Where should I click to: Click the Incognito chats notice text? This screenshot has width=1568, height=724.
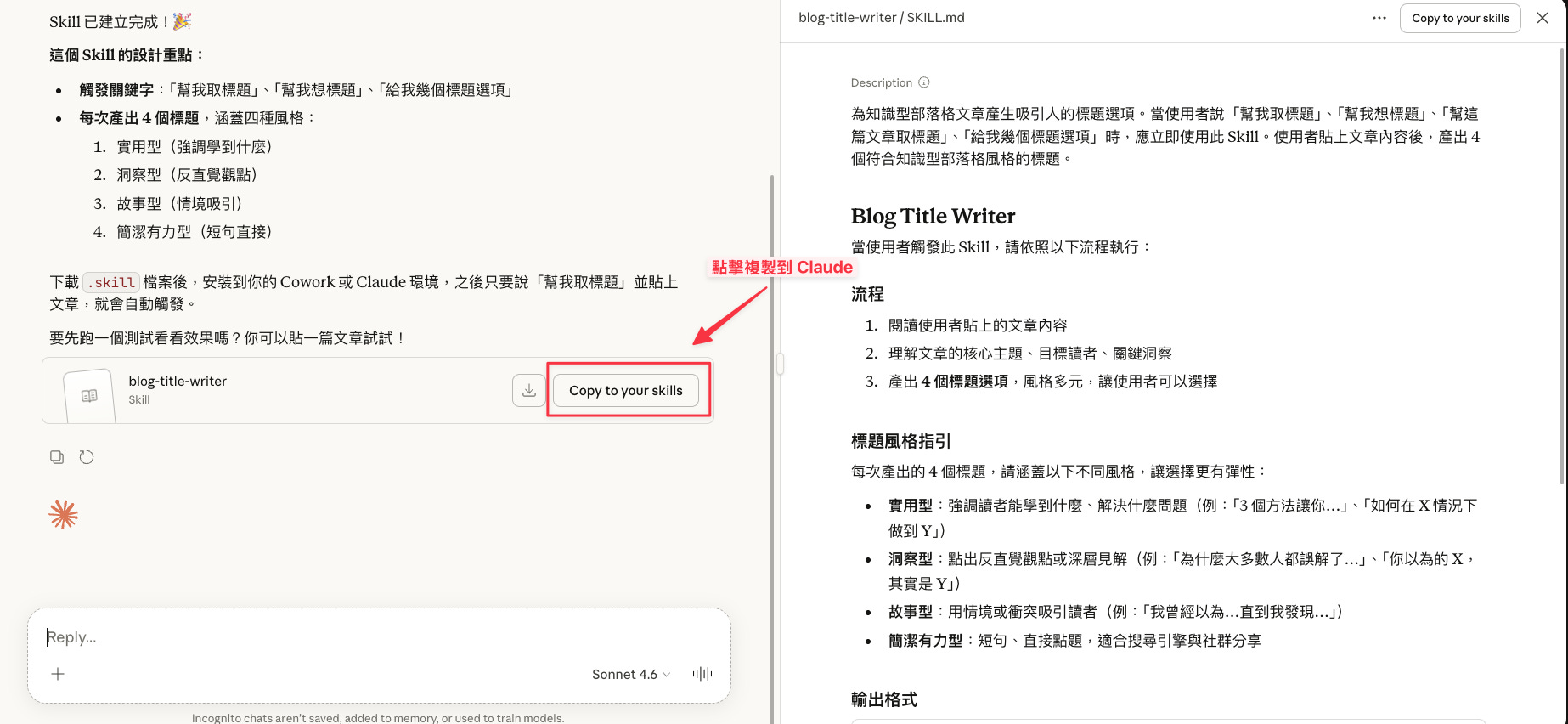click(x=378, y=718)
